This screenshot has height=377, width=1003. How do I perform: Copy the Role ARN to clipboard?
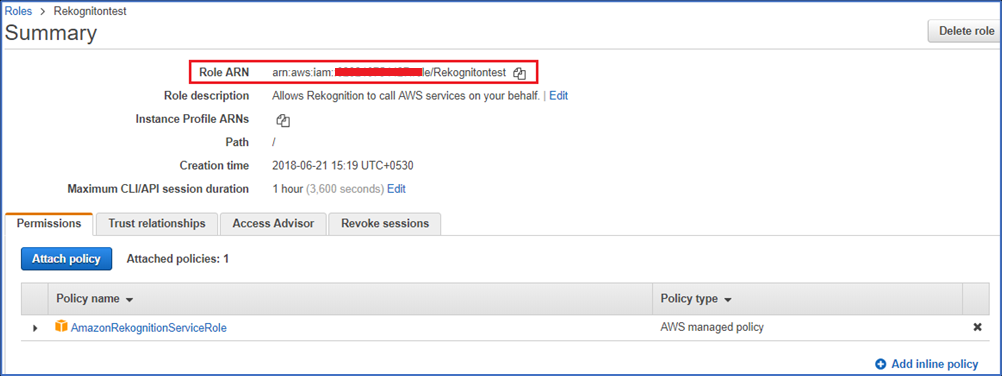point(519,74)
